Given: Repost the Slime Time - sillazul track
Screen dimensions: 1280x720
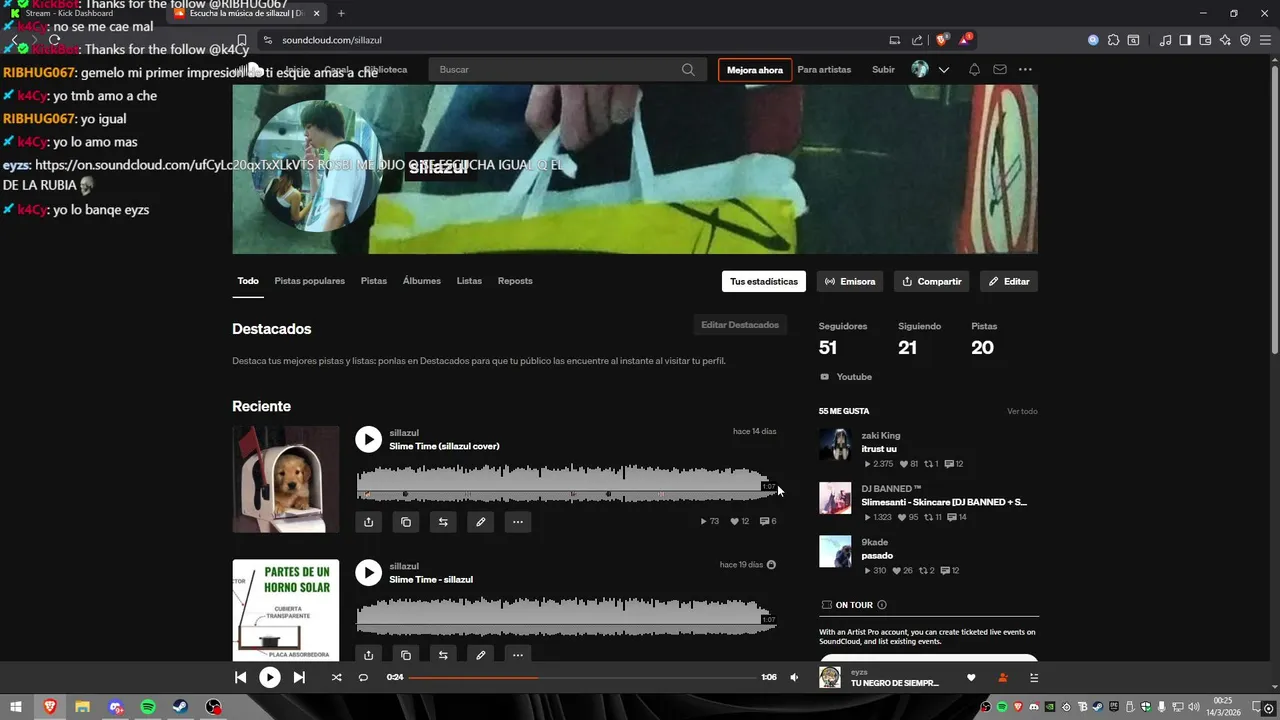Looking at the screenshot, I should (x=443, y=655).
